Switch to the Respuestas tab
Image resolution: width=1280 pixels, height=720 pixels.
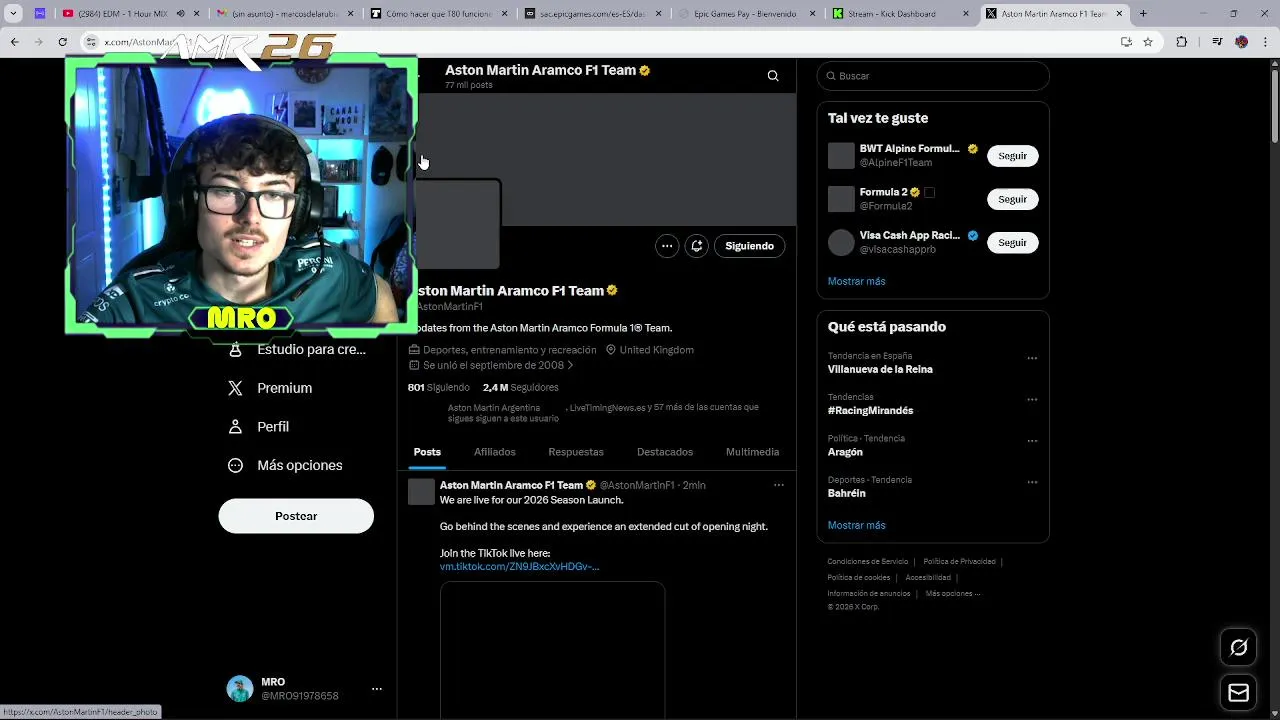point(576,452)
